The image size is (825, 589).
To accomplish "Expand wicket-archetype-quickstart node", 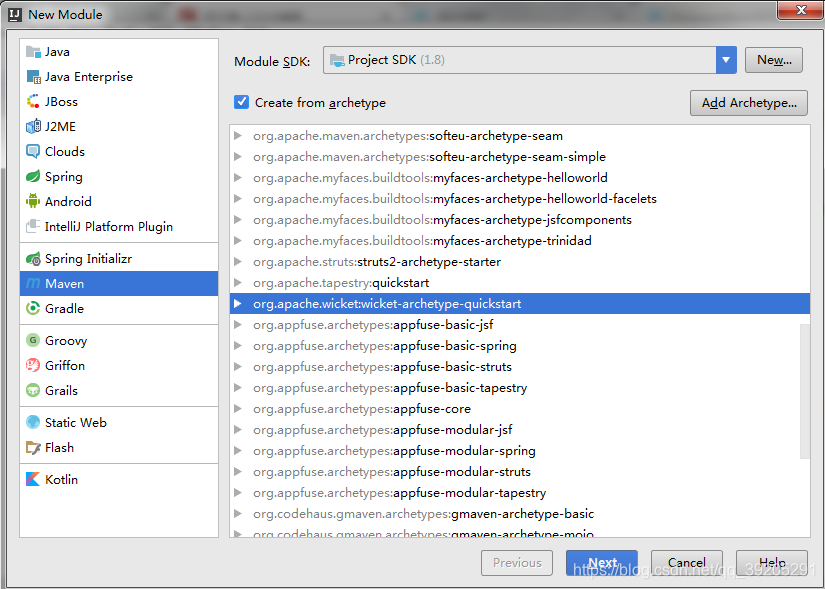I will coord(238,304).
